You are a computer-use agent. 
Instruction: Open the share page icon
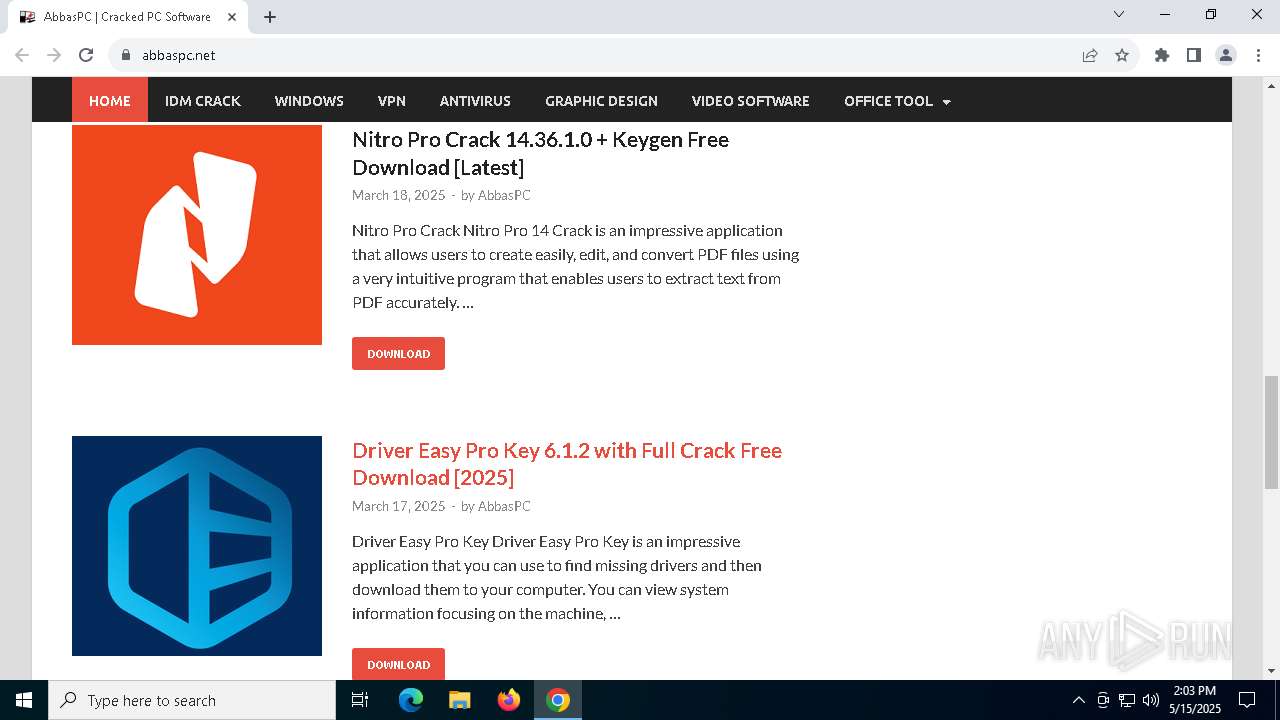(x=1090, y=55)
